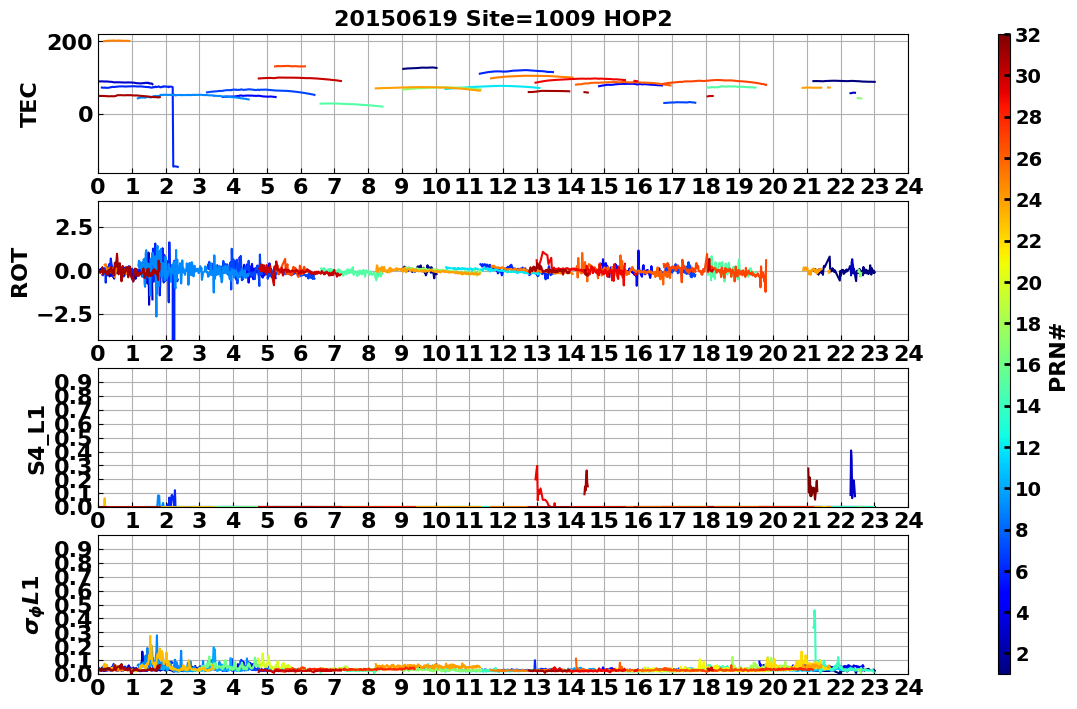Select colorbar tick value 18
1077x709 pixels.
(x=1028, y=324)
